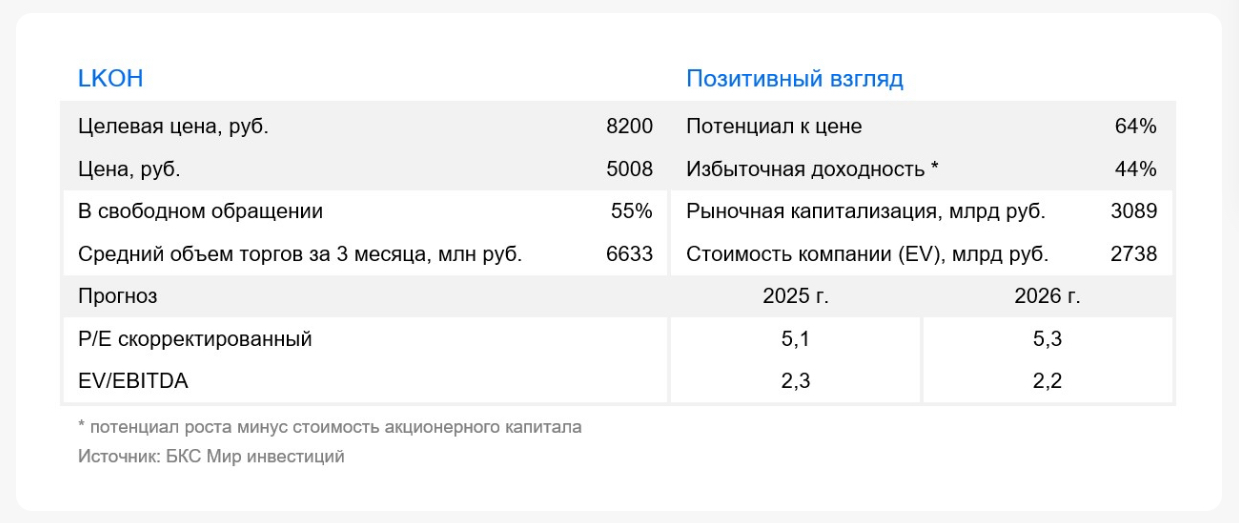The width and height of the screenshot is (1239, 523).
Task: Click the Потенциал к цене label
Action: pyautogui.click(x=774, y=127)
